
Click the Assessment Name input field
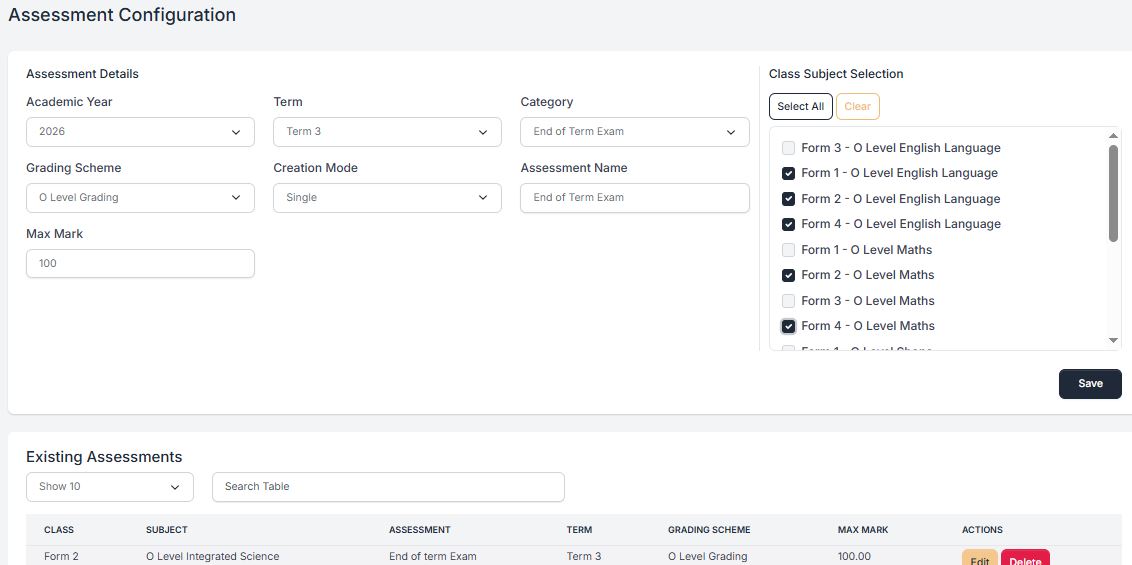(635, 198)
